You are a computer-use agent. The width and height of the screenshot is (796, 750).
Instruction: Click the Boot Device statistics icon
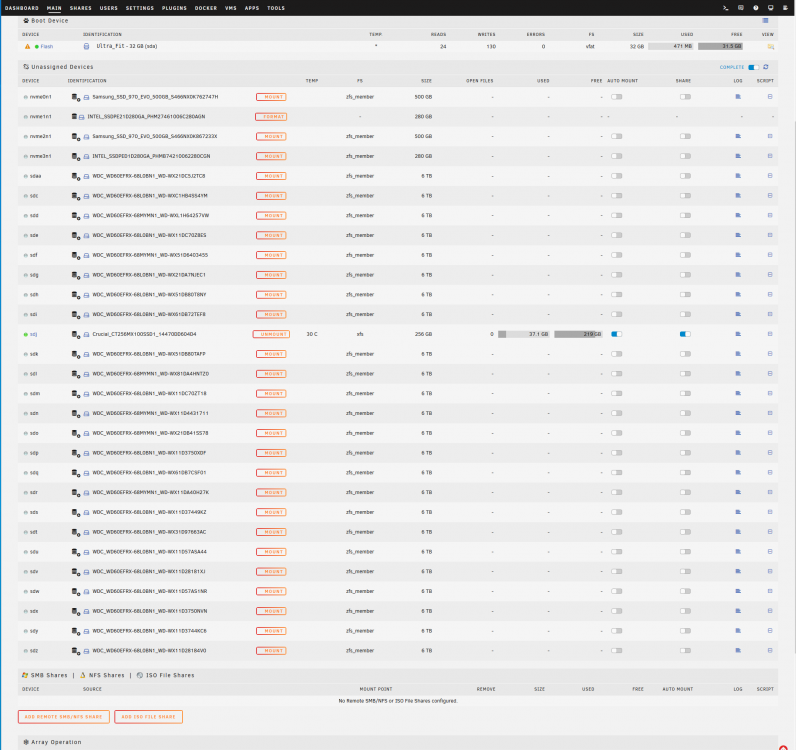[x=765, y=21]
